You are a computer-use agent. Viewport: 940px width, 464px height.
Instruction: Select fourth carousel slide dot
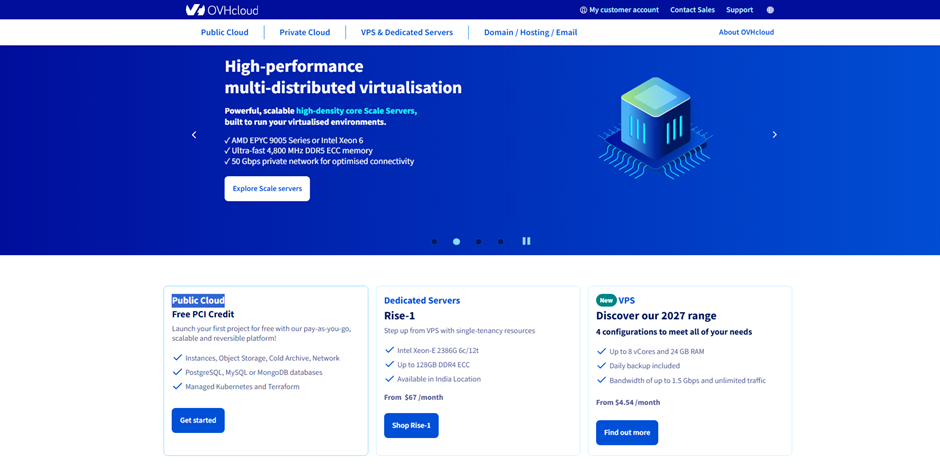pyautogui.click(x=501, y=242)
